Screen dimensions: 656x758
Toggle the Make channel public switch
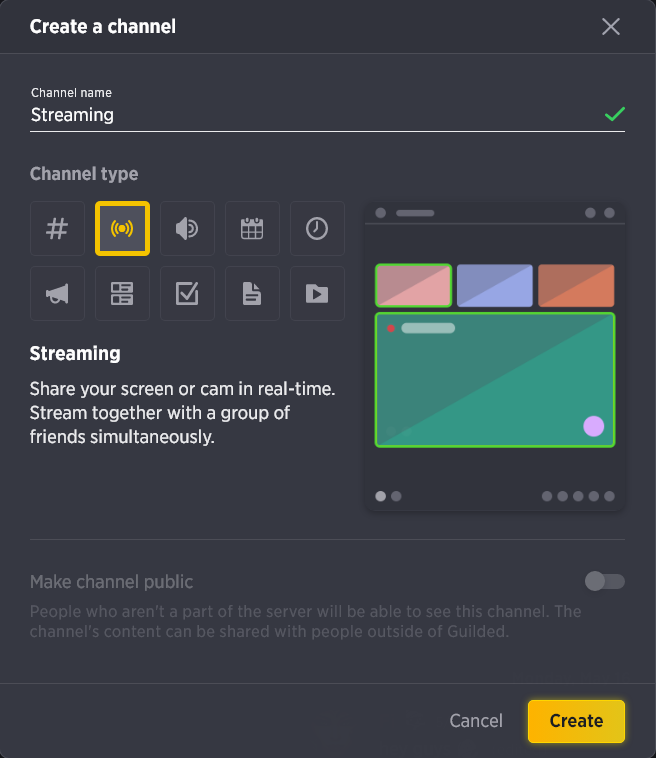605,581
